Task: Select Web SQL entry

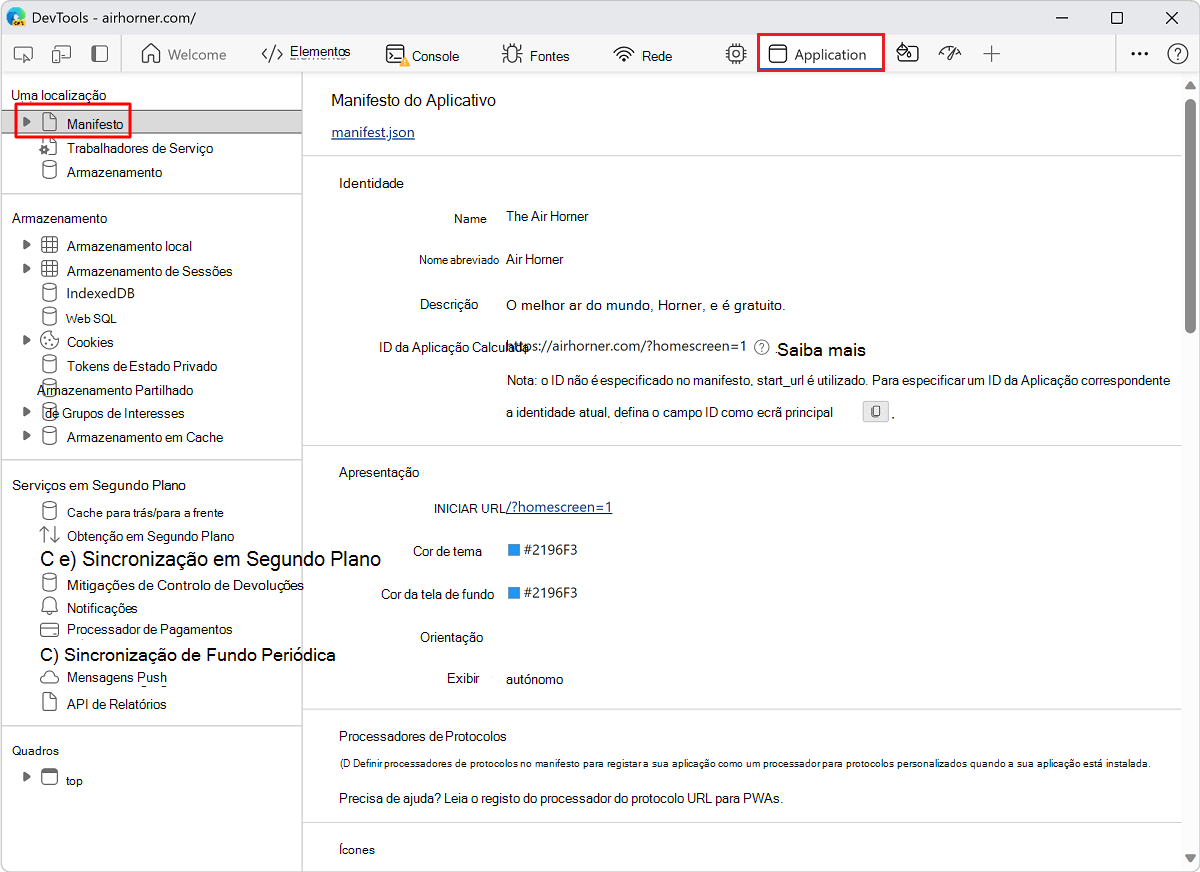Action: click(91, 318)
